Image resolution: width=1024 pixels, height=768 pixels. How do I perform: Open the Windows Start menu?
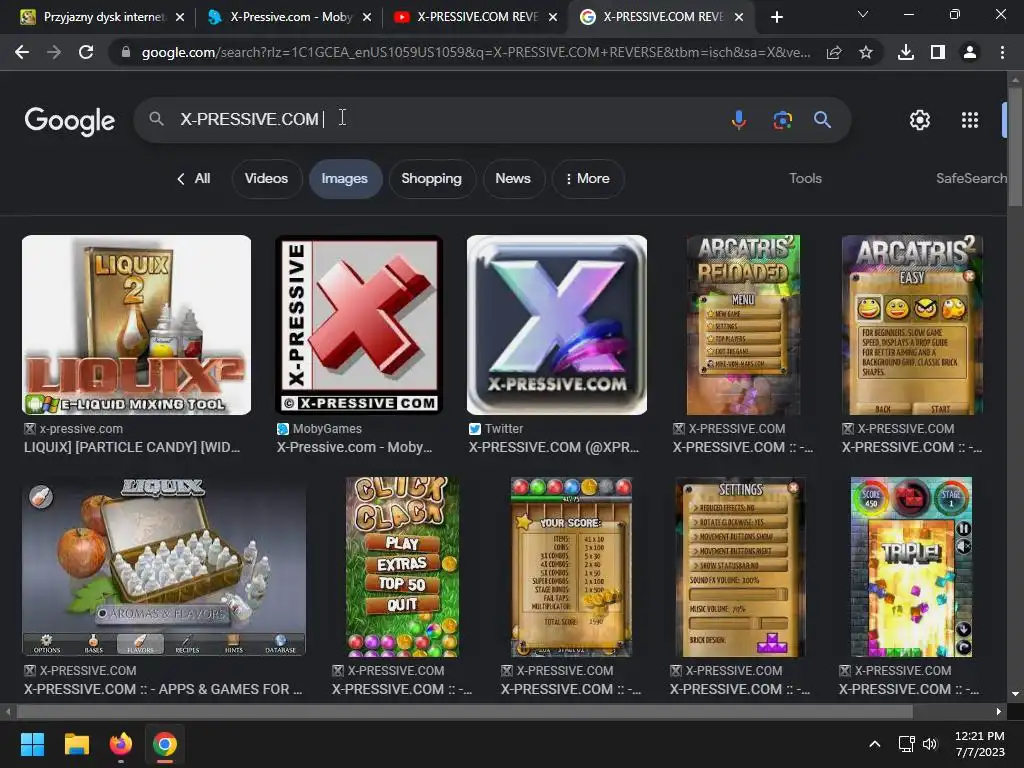point(32,744)
